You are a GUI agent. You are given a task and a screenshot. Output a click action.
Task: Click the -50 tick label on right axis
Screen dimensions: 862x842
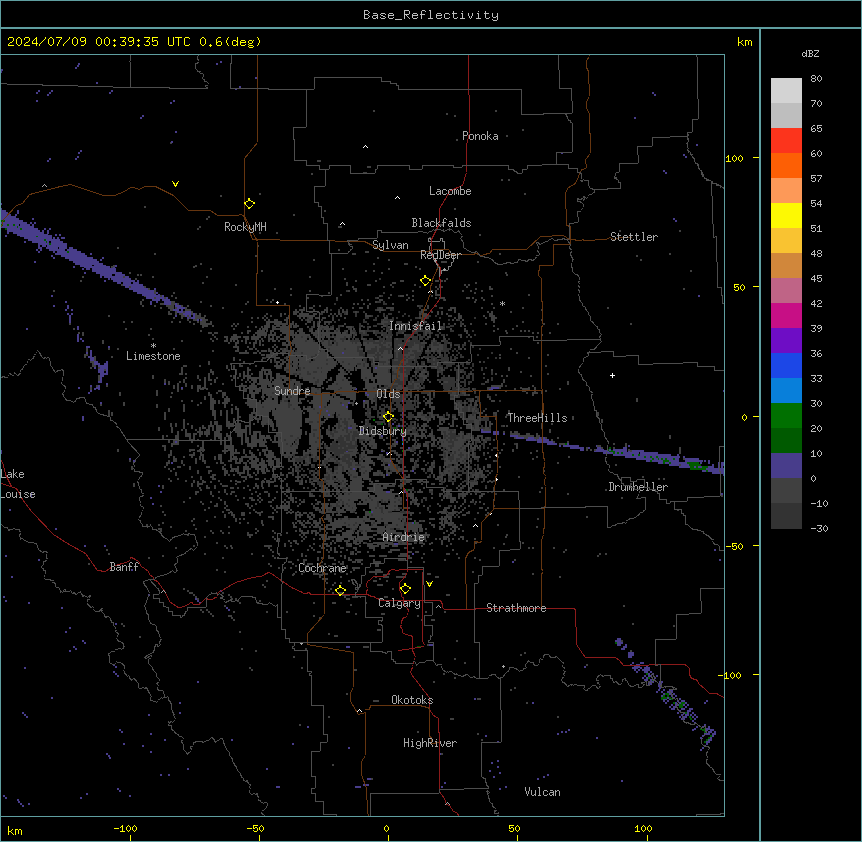[734, 546]
